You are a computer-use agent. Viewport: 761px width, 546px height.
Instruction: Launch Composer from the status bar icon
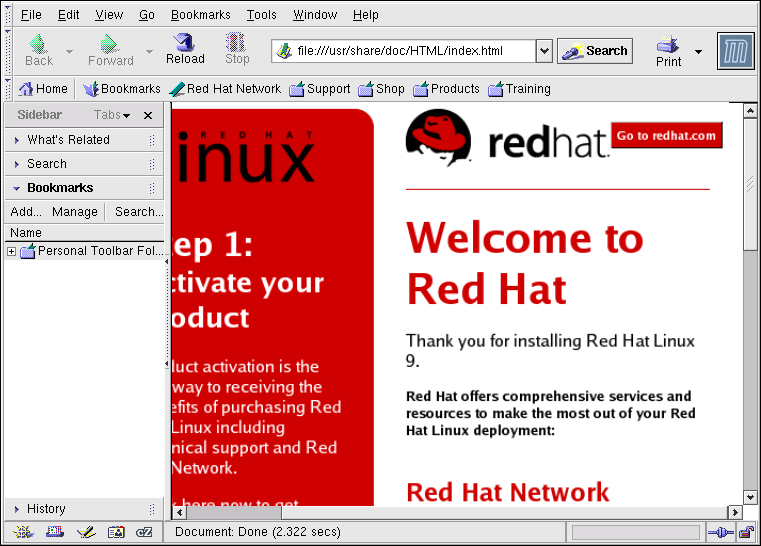pos(84,532)
